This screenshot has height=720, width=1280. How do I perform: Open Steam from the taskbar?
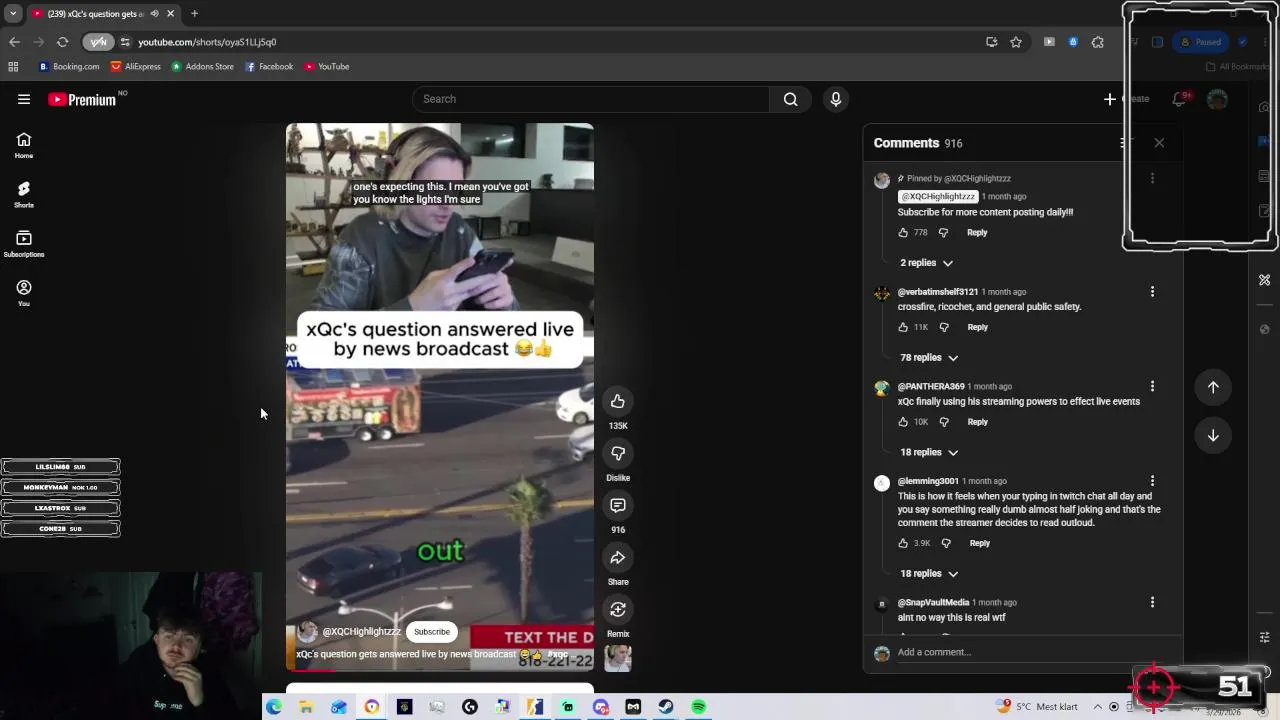(665, 707)
